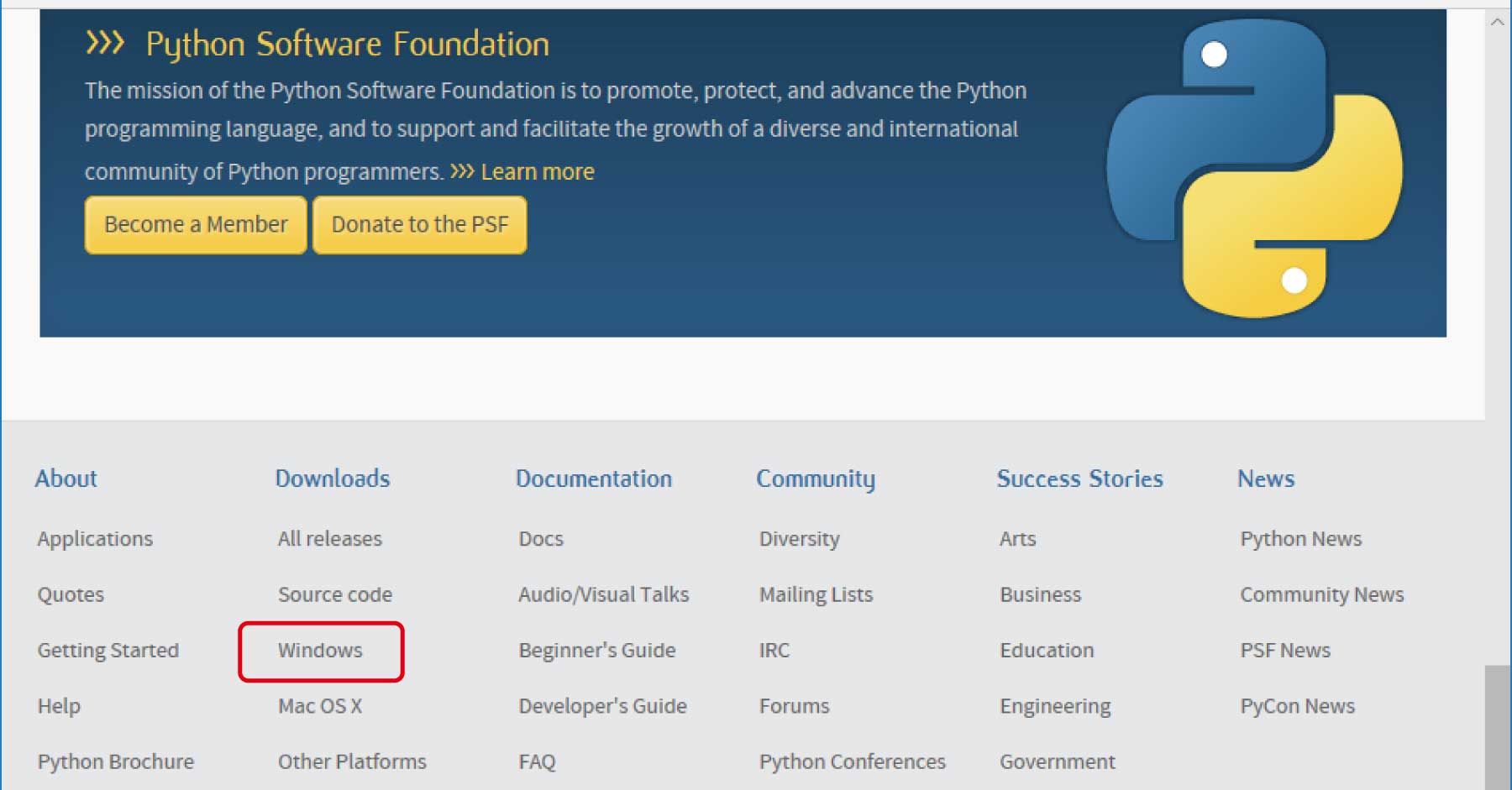This screenshot has width=1512, height=790.
Task: Open the FAQ link
Action: [537, 761]
